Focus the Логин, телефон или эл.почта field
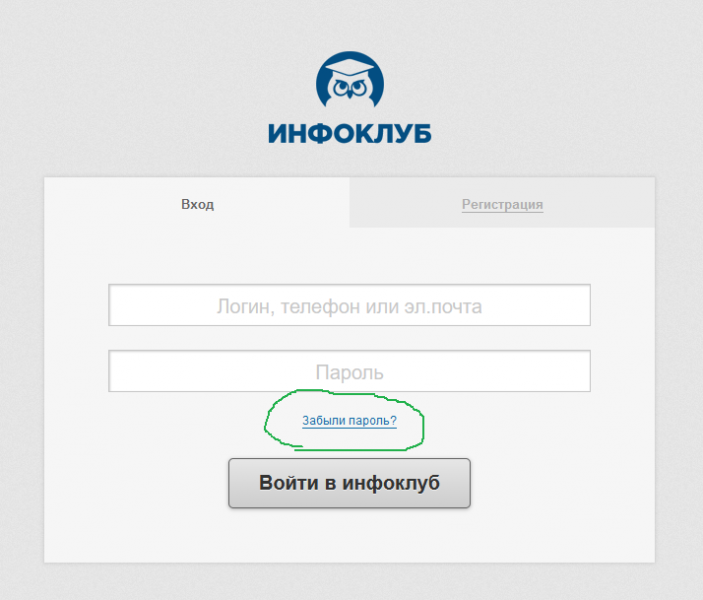Viewport: 703px width, 600px height. point(349,305)
